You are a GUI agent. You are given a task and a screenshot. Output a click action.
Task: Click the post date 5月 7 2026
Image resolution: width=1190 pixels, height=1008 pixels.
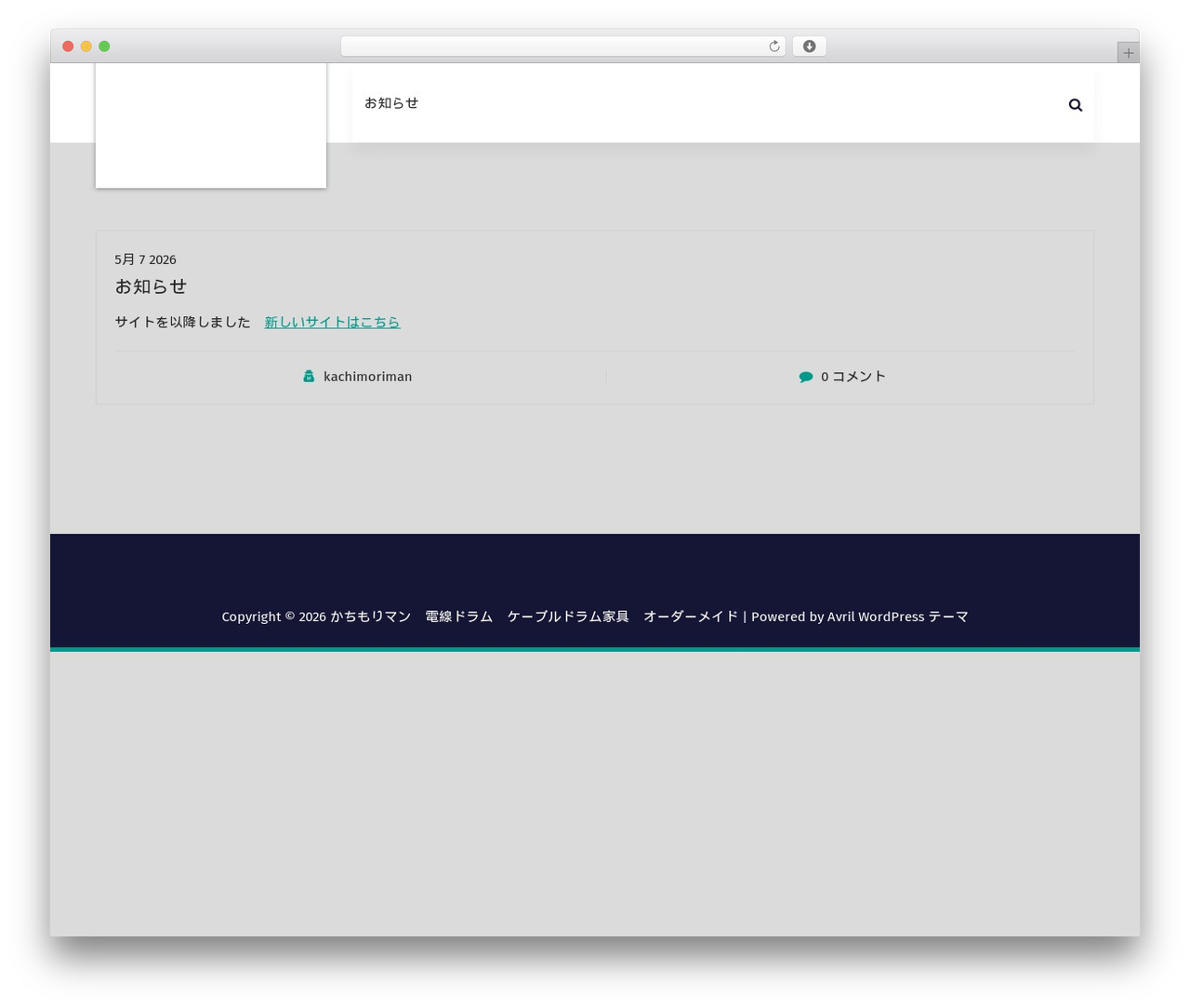point(145,259)
